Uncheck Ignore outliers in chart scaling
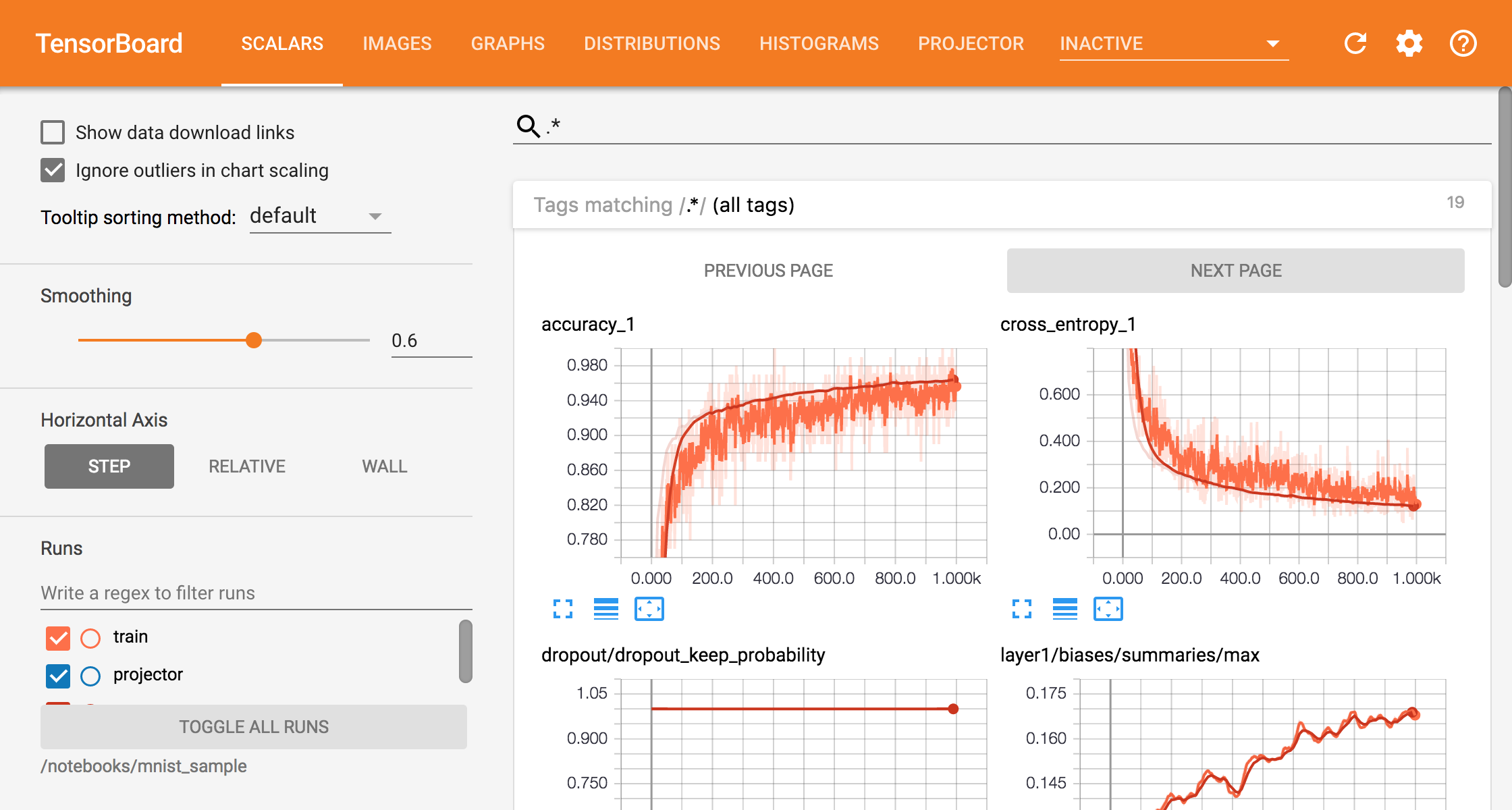Viewport: 1512px width, 810px height. tap(53, 170)
